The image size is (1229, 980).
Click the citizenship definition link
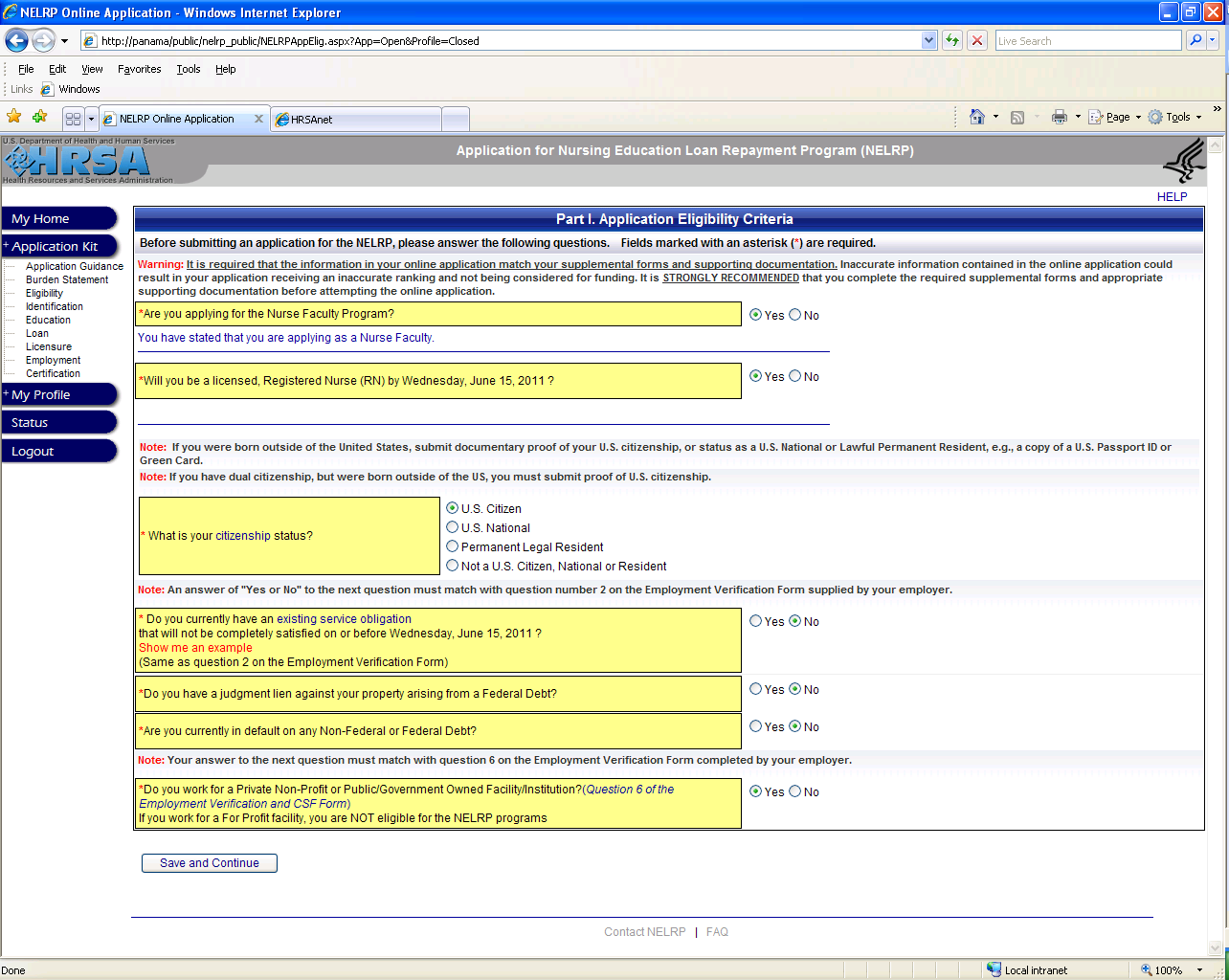pos(243,536)
